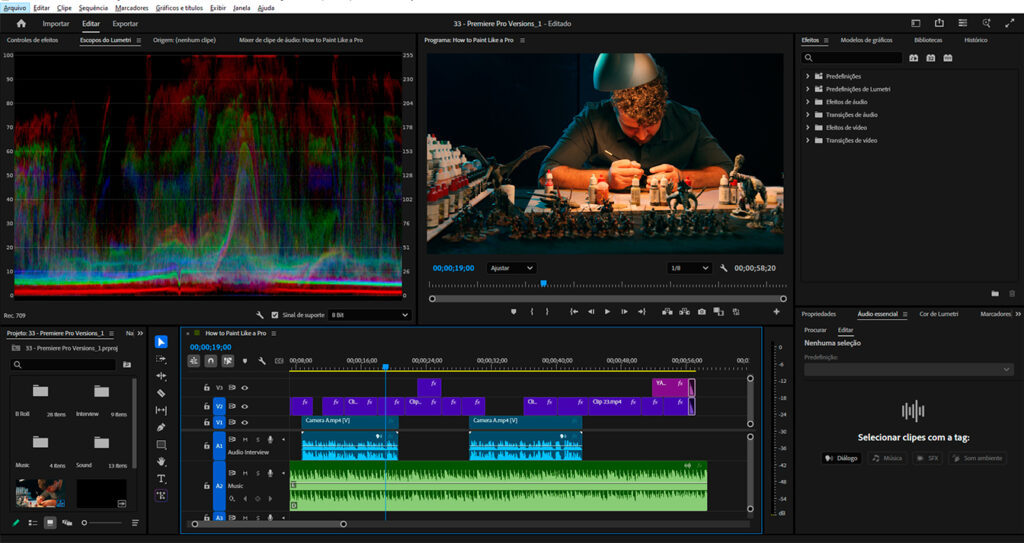Click the fullscreen expand icon in header
Screen dimensions: 1024x543
coord(1010,23)
